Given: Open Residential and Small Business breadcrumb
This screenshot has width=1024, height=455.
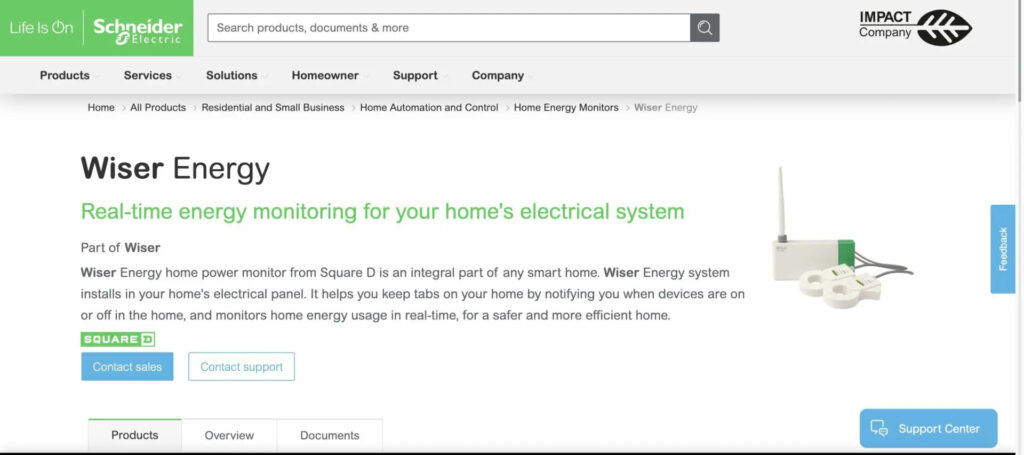Looking at the screenshot, I should (273, 108).
